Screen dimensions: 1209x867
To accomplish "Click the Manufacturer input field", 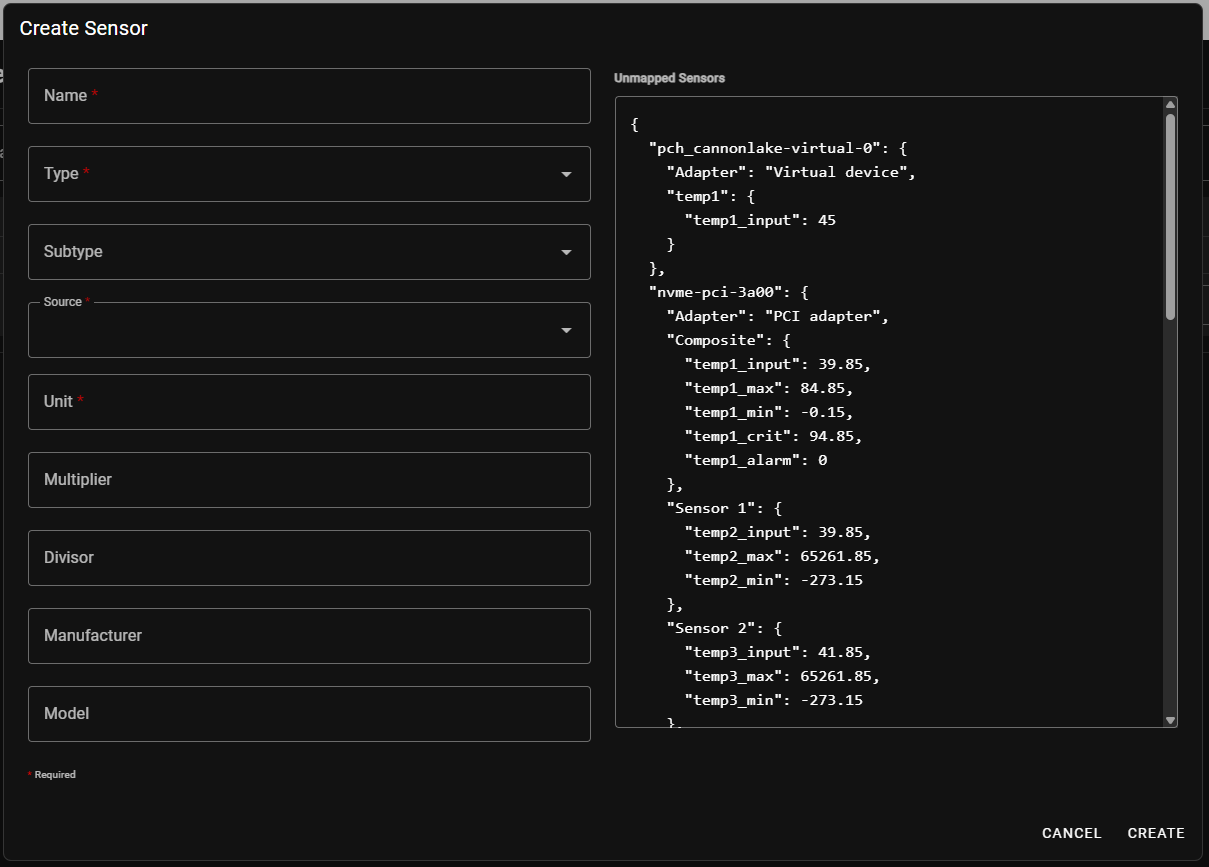I will tap(300, 636).
